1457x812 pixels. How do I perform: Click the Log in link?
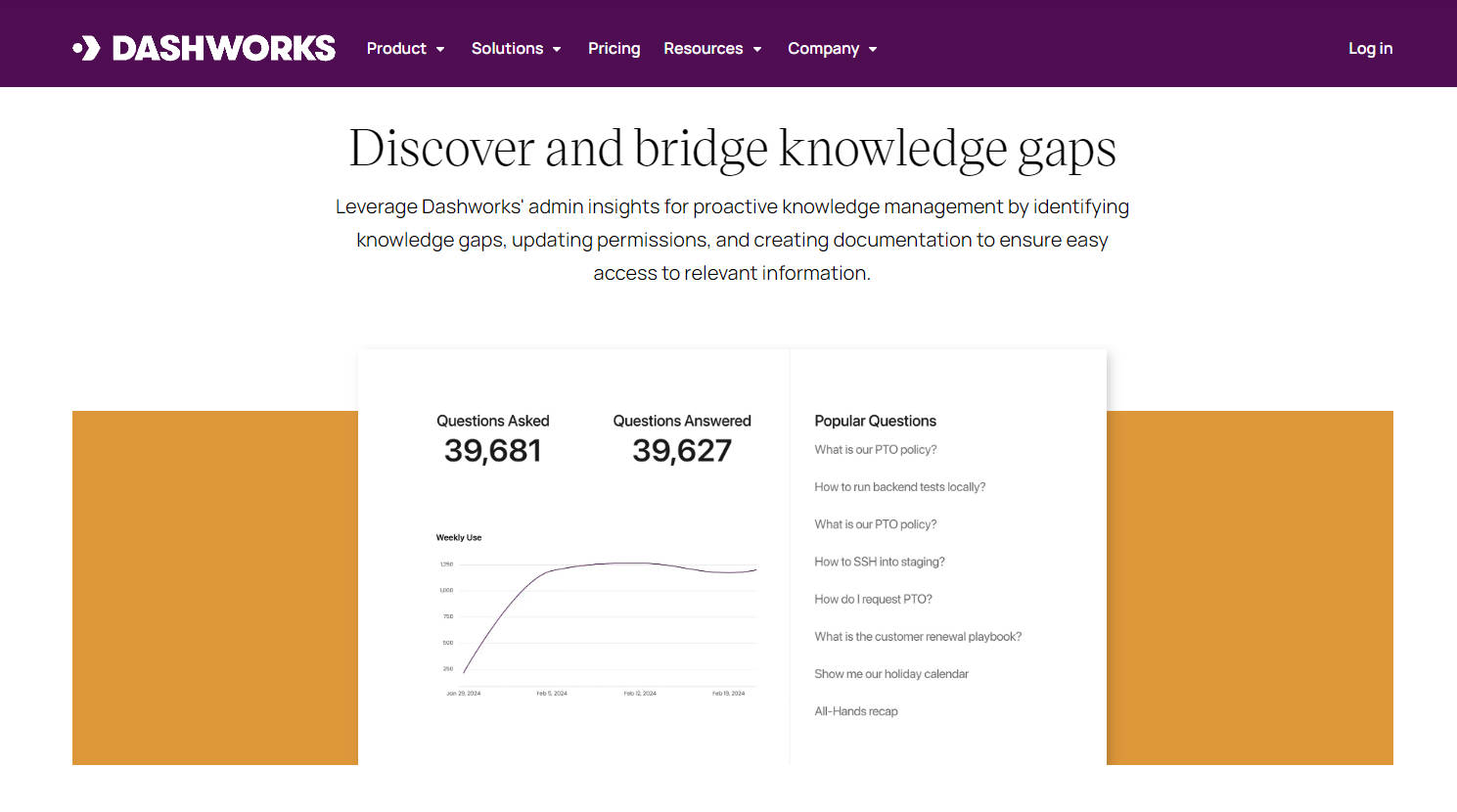pos(1370,48)
